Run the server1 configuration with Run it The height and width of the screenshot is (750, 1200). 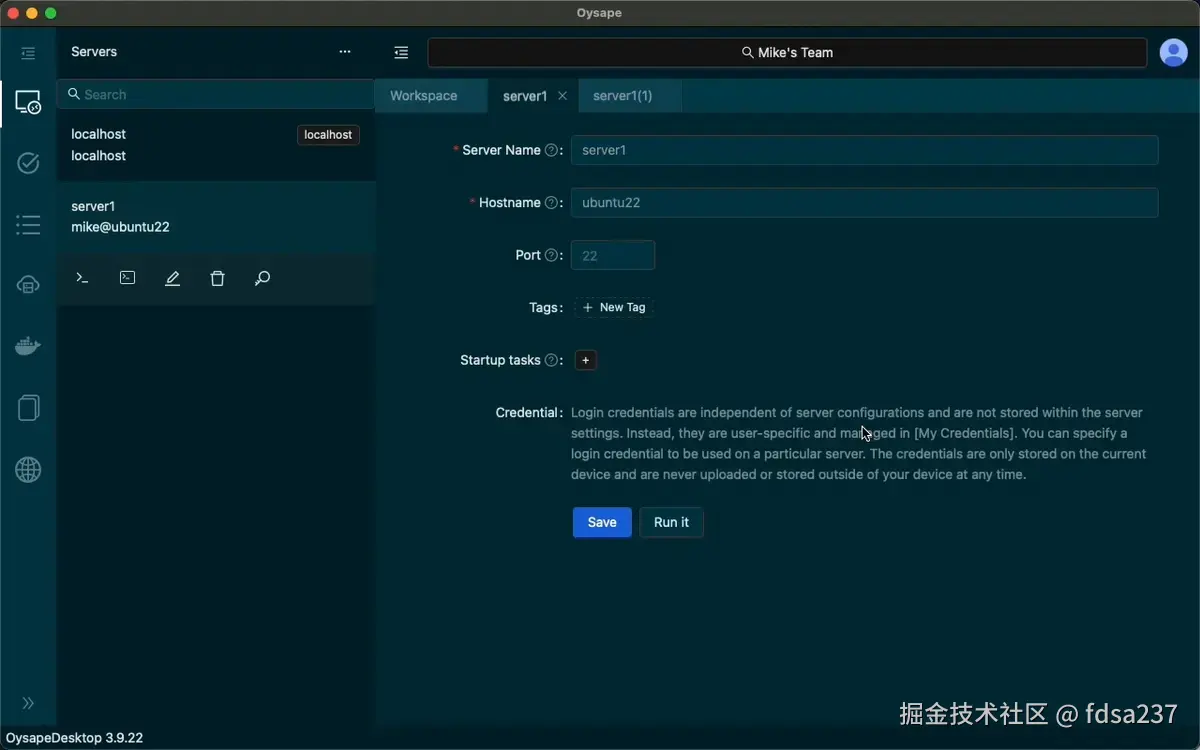(x=671, y=522)
